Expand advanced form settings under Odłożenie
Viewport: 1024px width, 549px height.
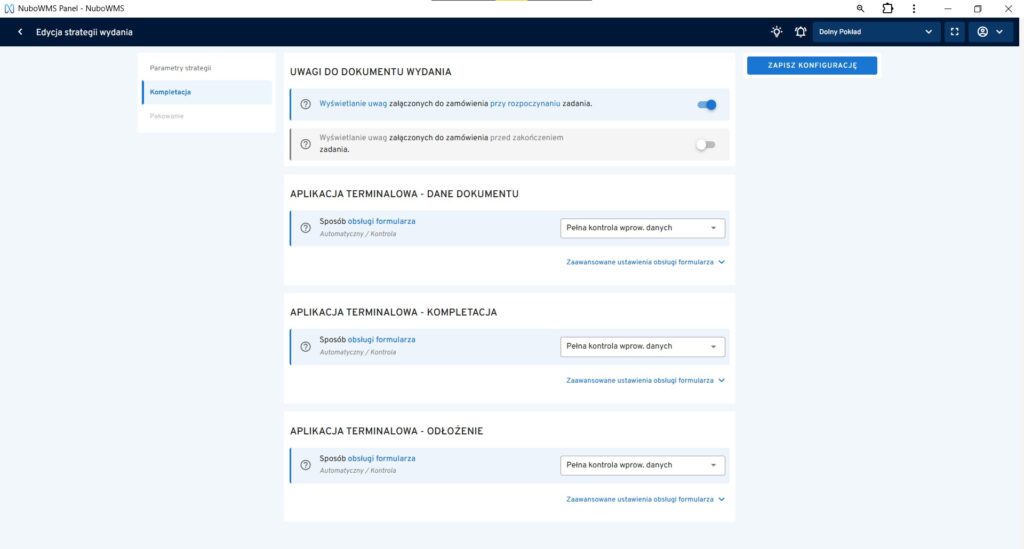[645, 499]
